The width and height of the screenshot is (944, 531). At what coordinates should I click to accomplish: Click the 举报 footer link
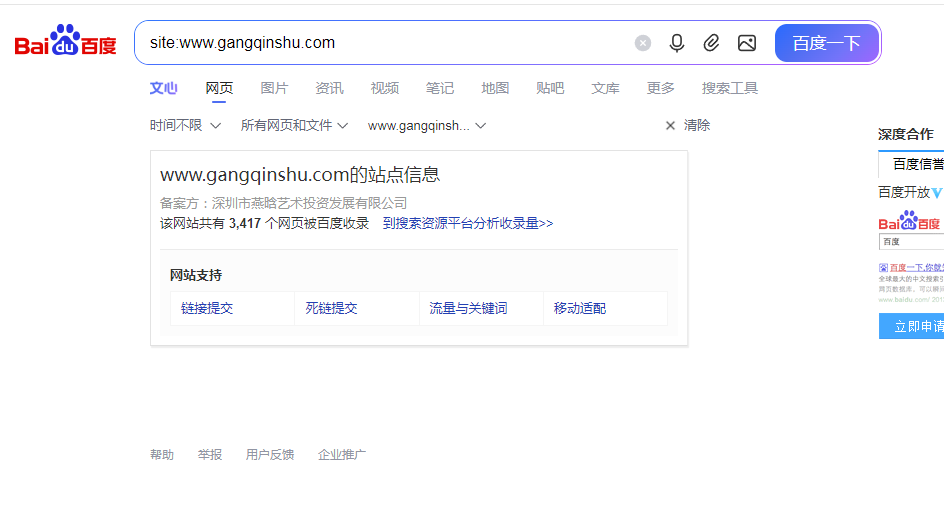point(210,455)
